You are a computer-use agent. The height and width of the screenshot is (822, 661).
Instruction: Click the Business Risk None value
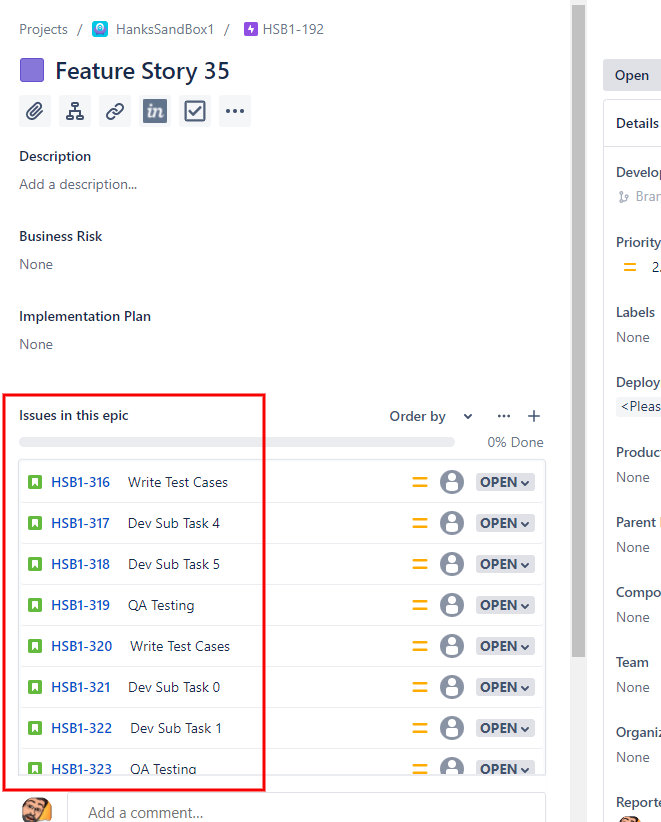pyautogui.click(x=36, y=264)
